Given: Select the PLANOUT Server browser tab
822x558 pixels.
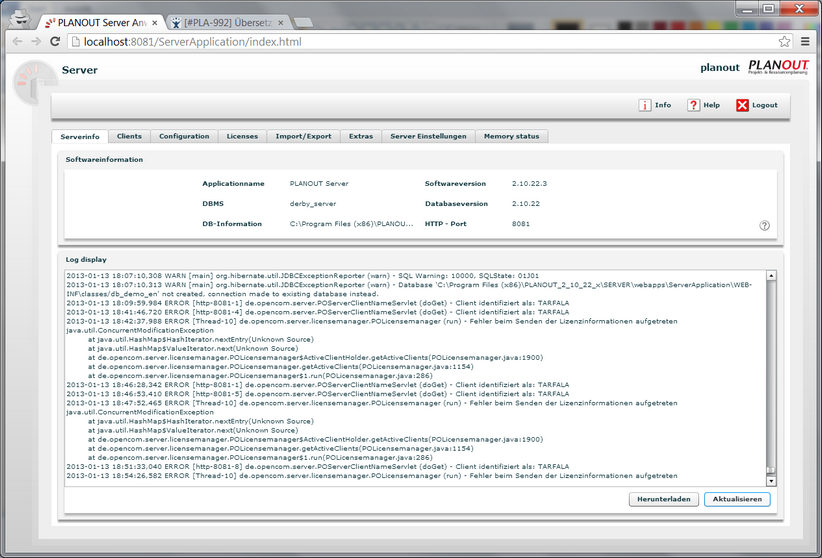Looking at the screenshot, I should 102,23.
